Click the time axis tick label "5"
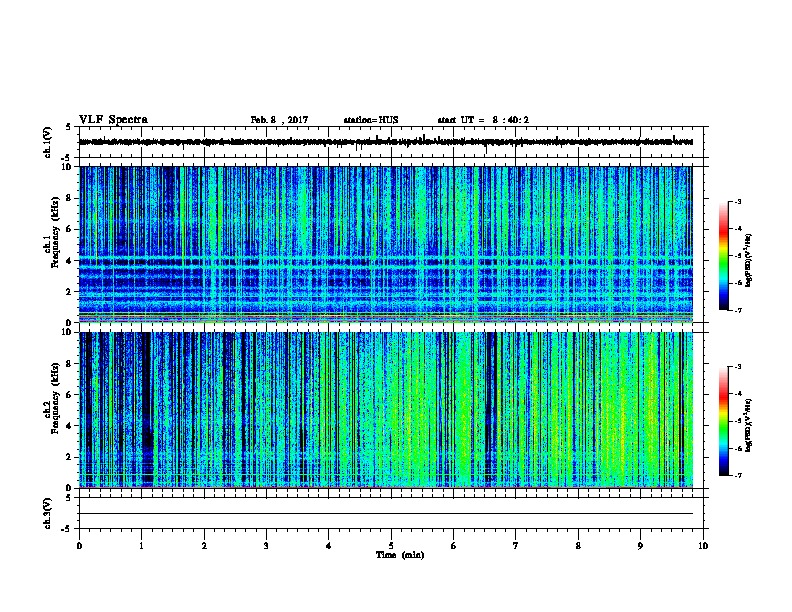The height and width of the screenshot is (612, 792). click(x=391, y=545)
